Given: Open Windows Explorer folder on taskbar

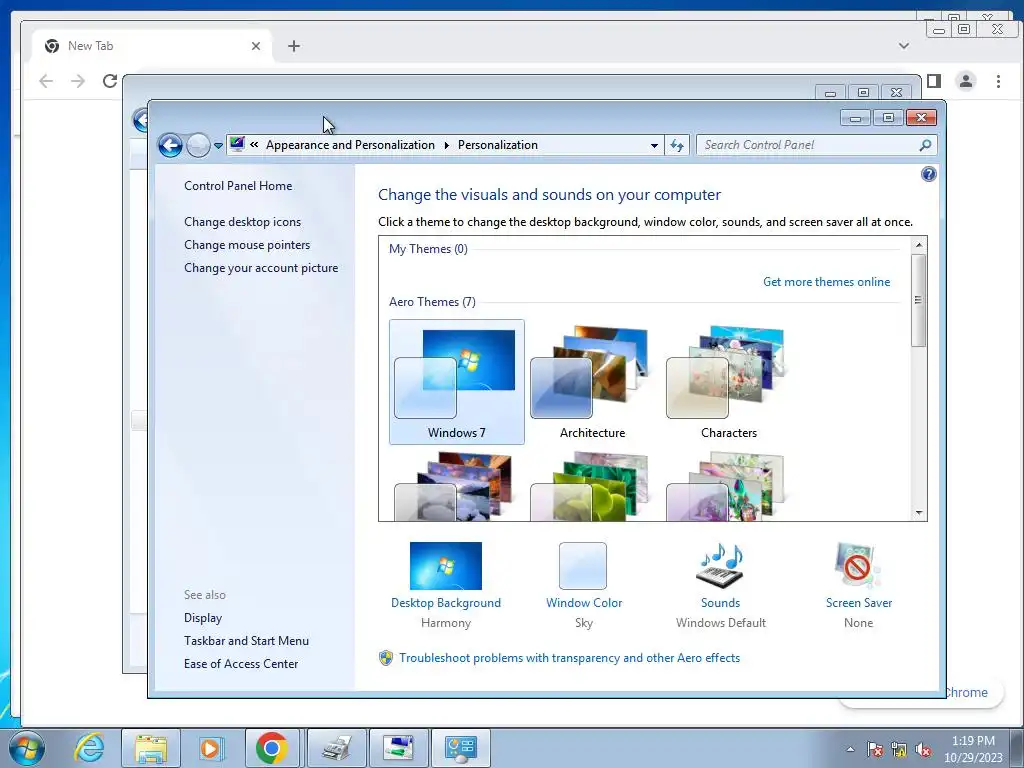Looking at the screenshot, I should [x=150, y=748].
